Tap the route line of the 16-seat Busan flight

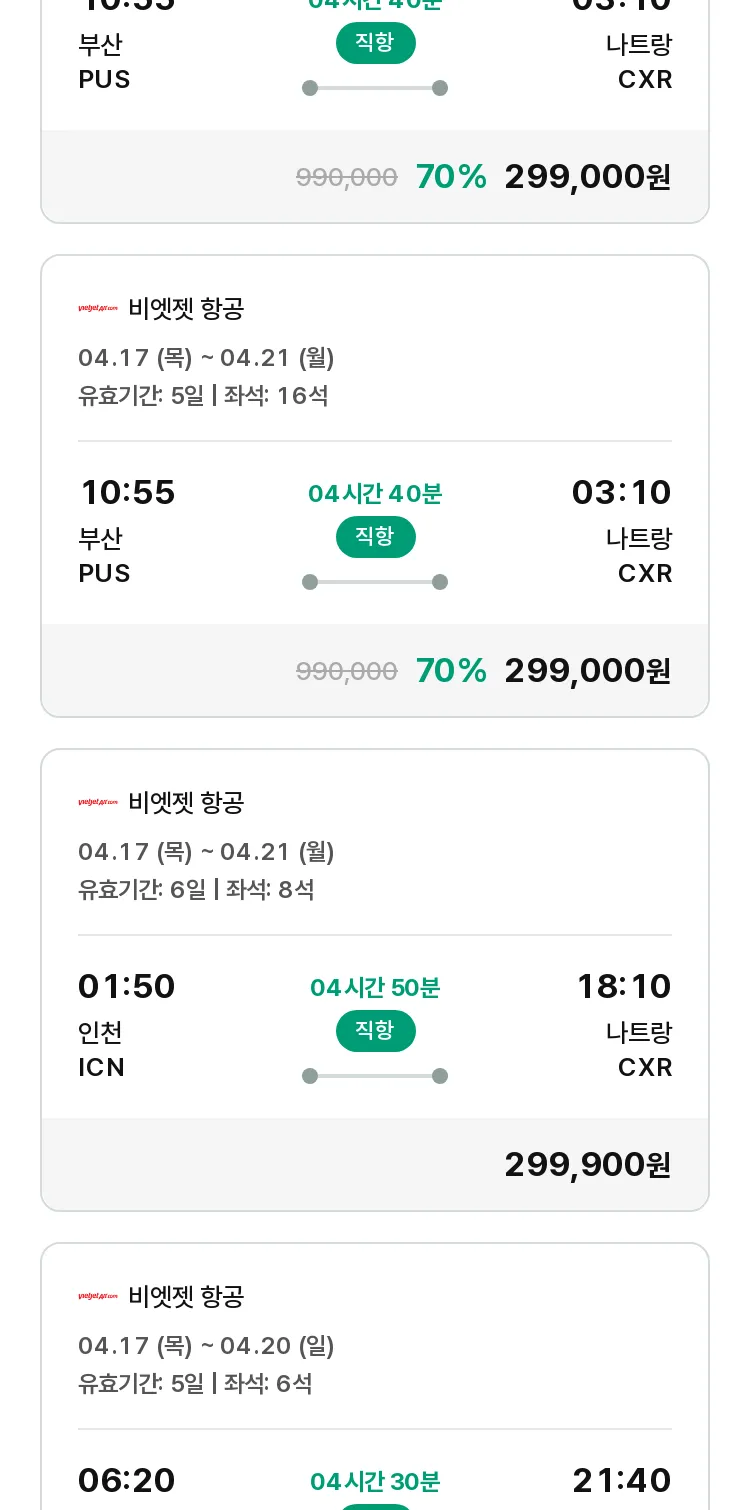click(375, 582)
